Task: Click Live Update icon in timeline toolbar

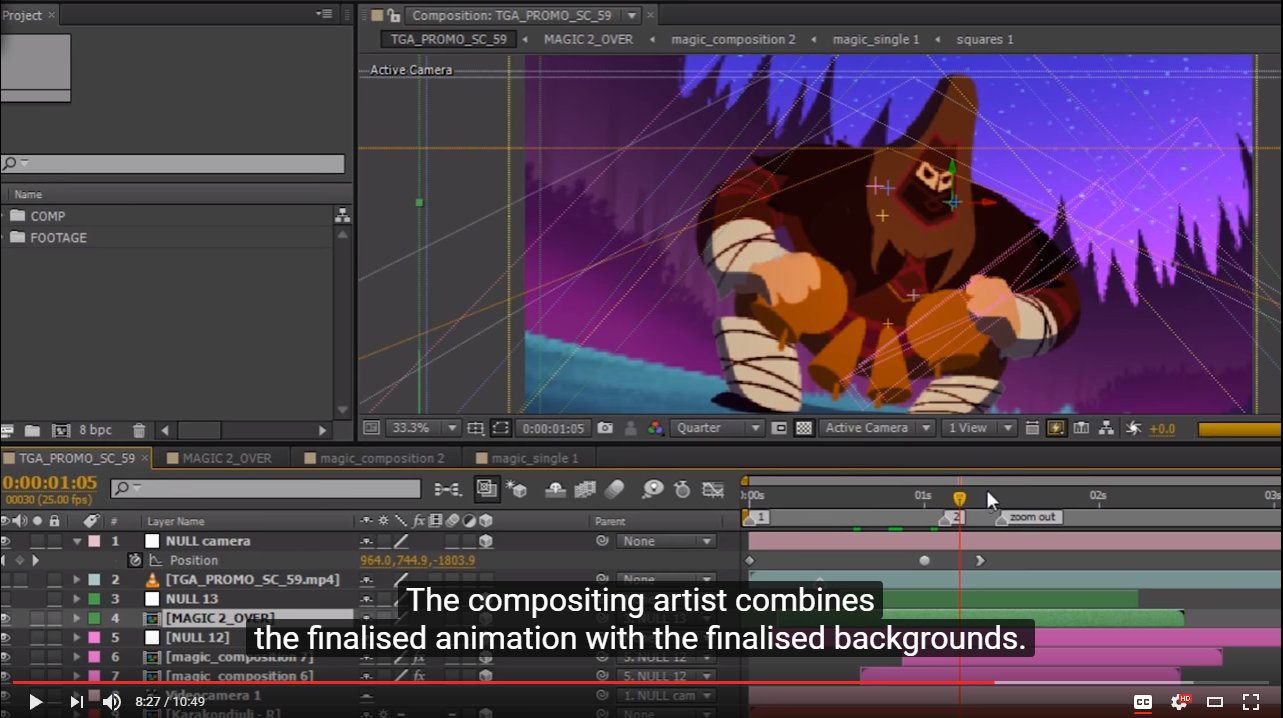Action: point(487,489)
